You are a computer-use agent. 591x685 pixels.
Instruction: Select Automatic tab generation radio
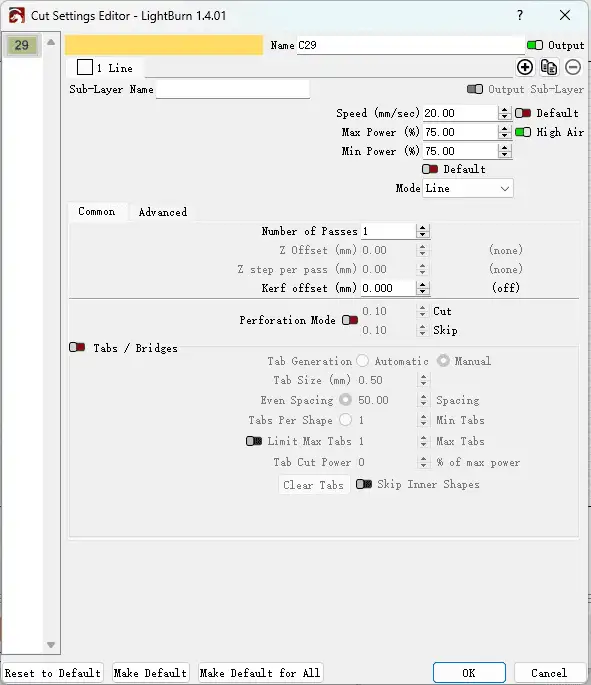(x=362, y=361)
